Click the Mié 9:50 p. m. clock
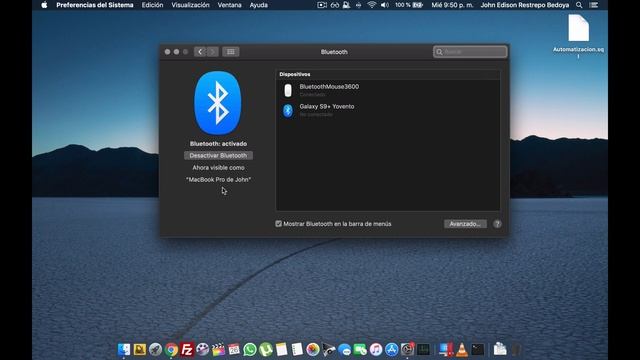 (x=452, y=5)
